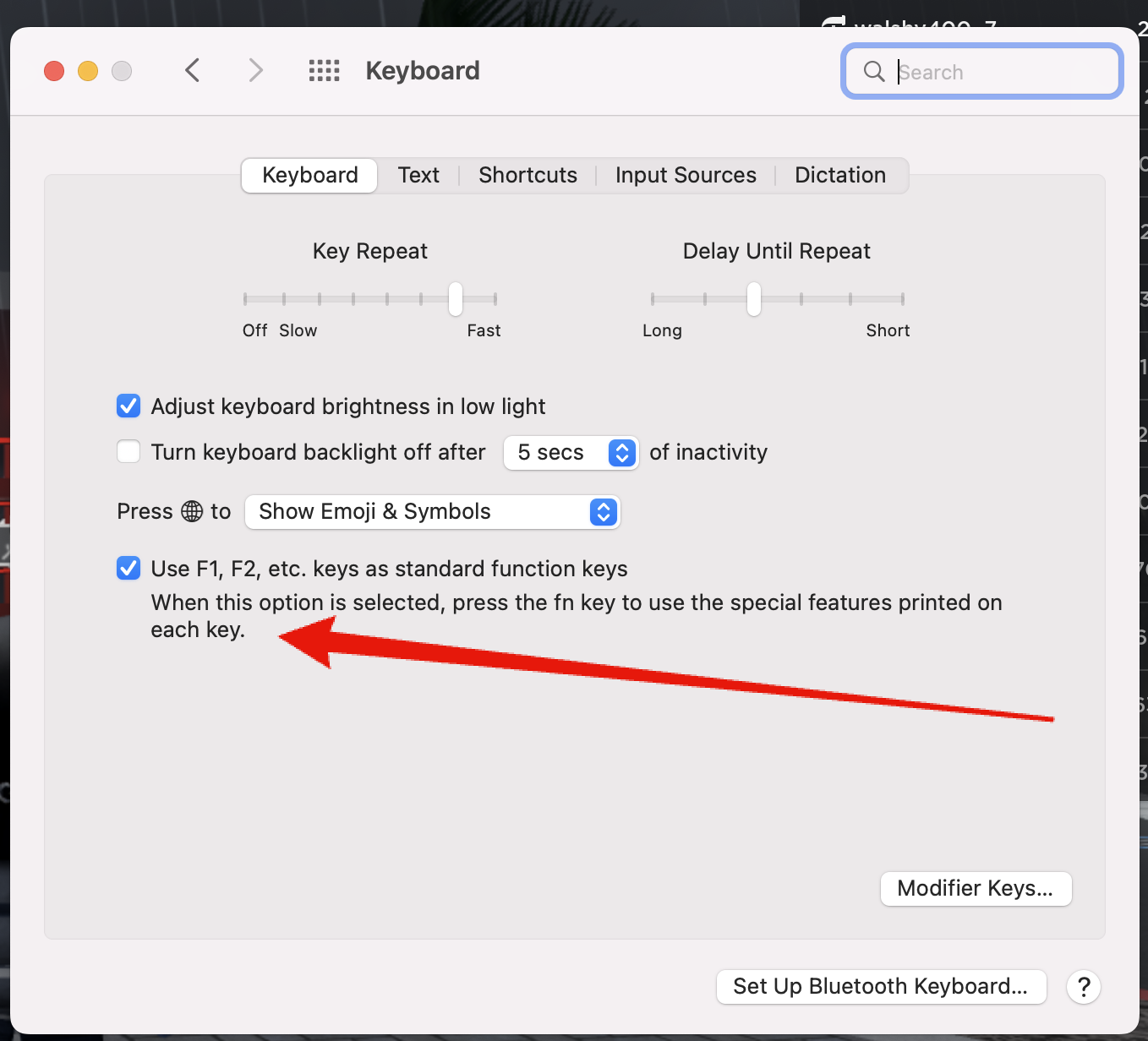Toggle Adjust keyboard brightness in low light
Viewport: 1148px width, 1041px height.
(128, 406)
